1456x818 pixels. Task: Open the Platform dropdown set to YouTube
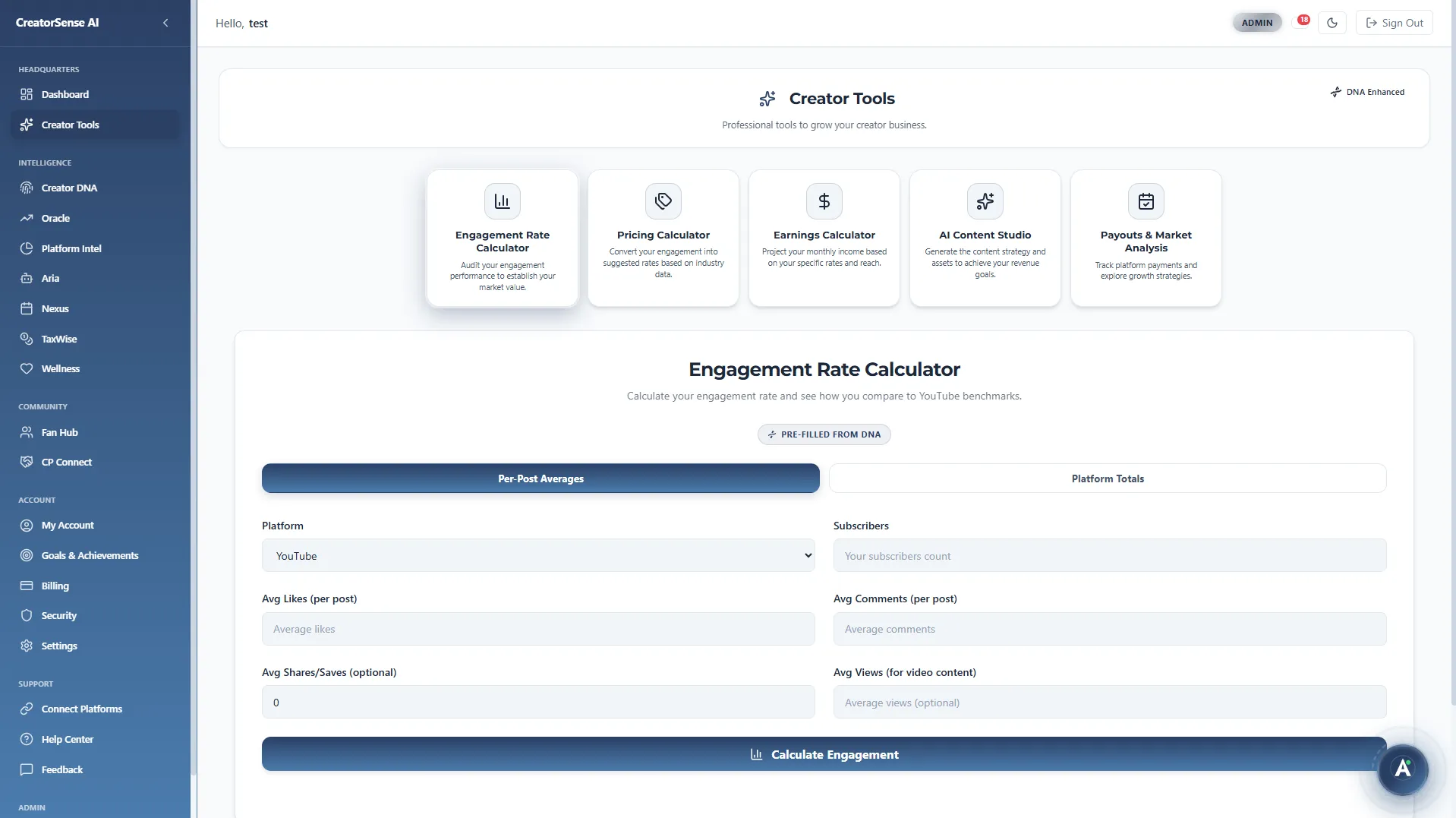tap(538, 555)
